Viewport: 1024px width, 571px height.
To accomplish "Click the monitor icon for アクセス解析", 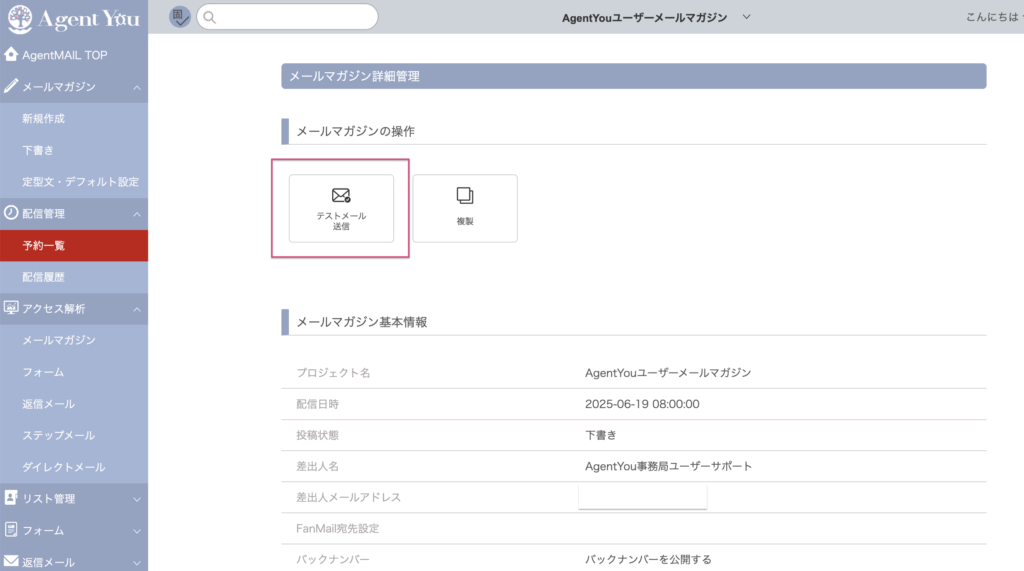I will pos(10,308).
